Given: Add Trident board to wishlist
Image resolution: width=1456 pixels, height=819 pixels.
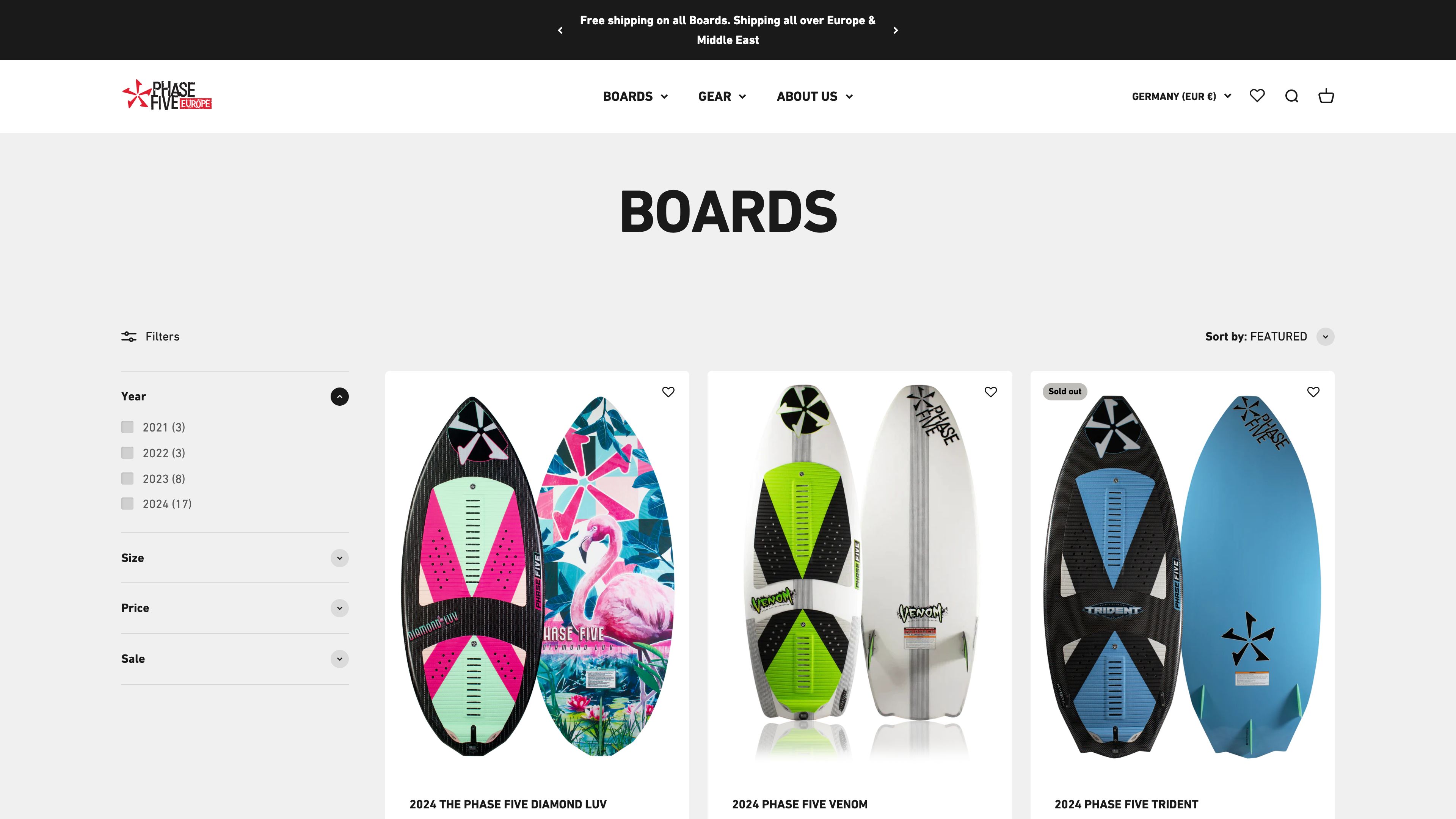Looking at the screenshot, I should (1313, 392).
